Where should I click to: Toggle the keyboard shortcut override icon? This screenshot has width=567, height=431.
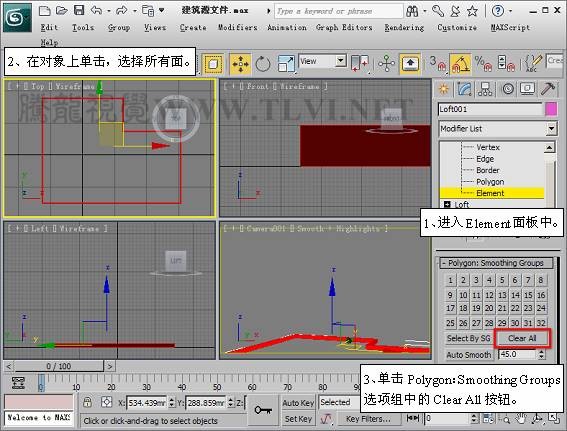pyautogui.click(x=410, y=64)
